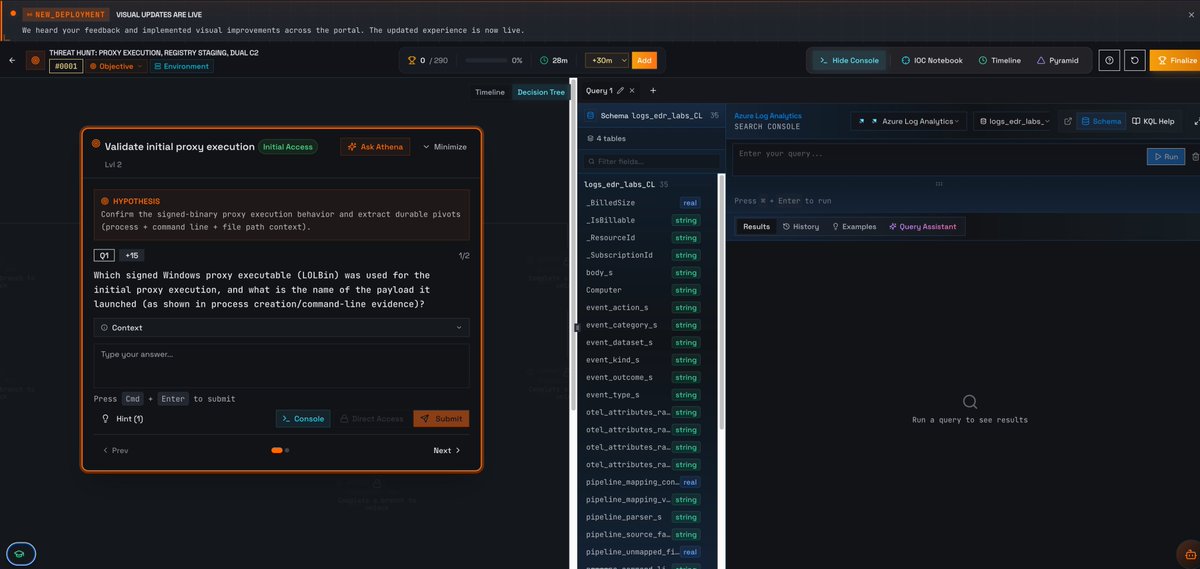Expand the Context section
Screen dimensions: 1200x569
click(281, 327)
